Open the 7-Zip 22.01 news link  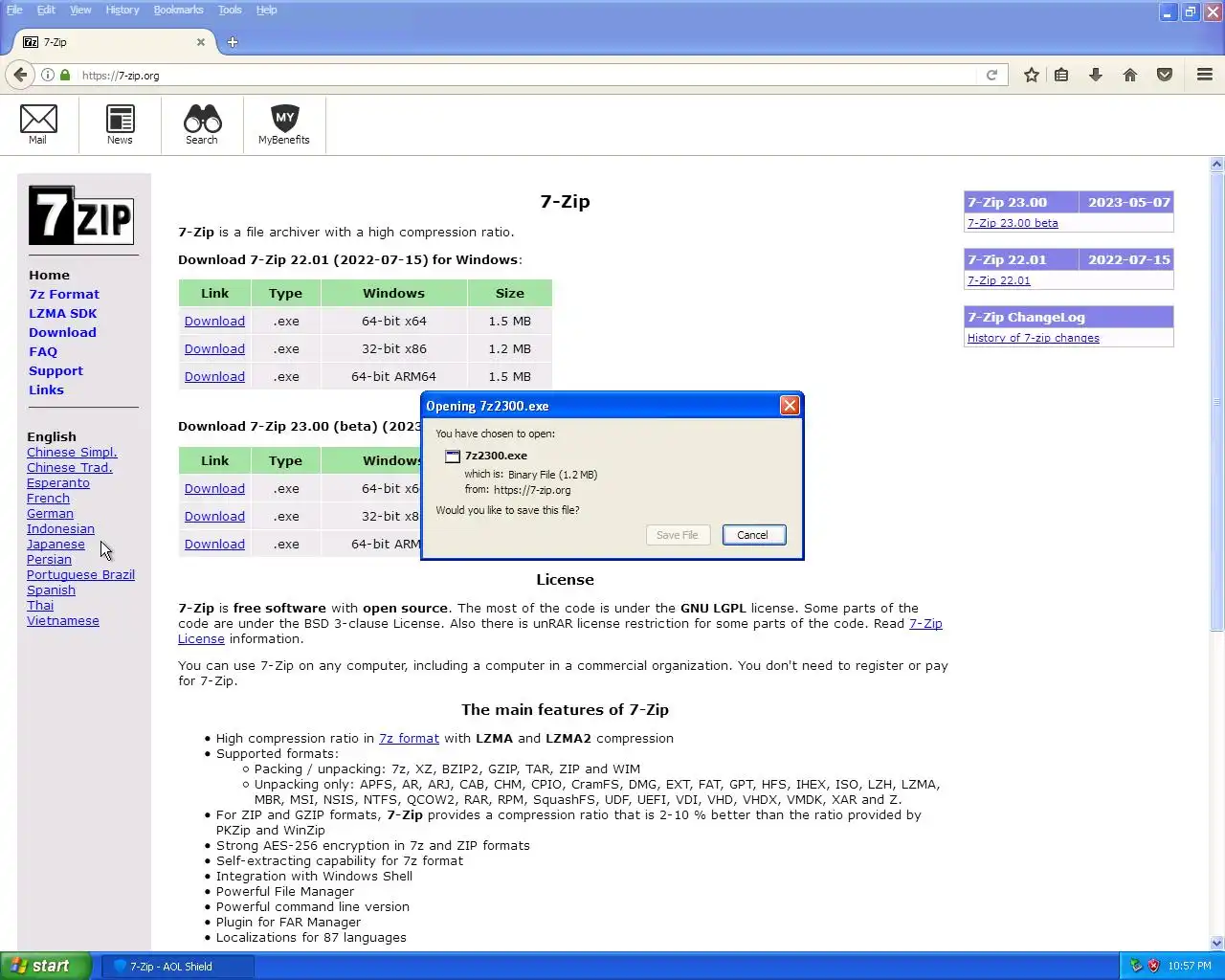[x=998, y=280]
